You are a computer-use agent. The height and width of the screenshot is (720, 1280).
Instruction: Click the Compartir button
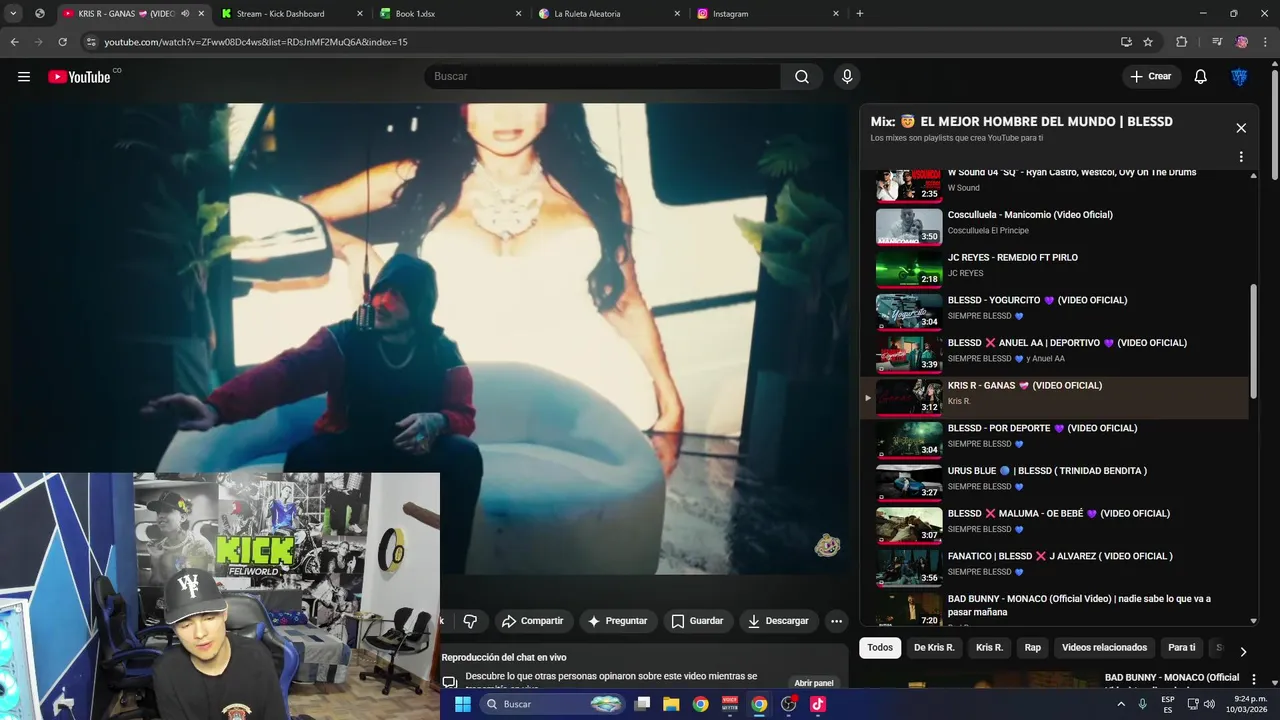click(x=532, y=621)
